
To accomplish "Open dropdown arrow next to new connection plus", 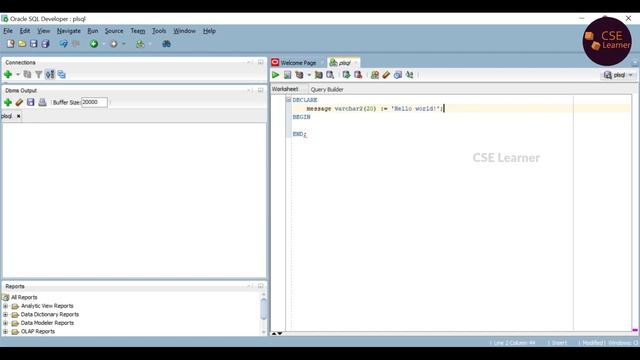I will pos(18,74).
